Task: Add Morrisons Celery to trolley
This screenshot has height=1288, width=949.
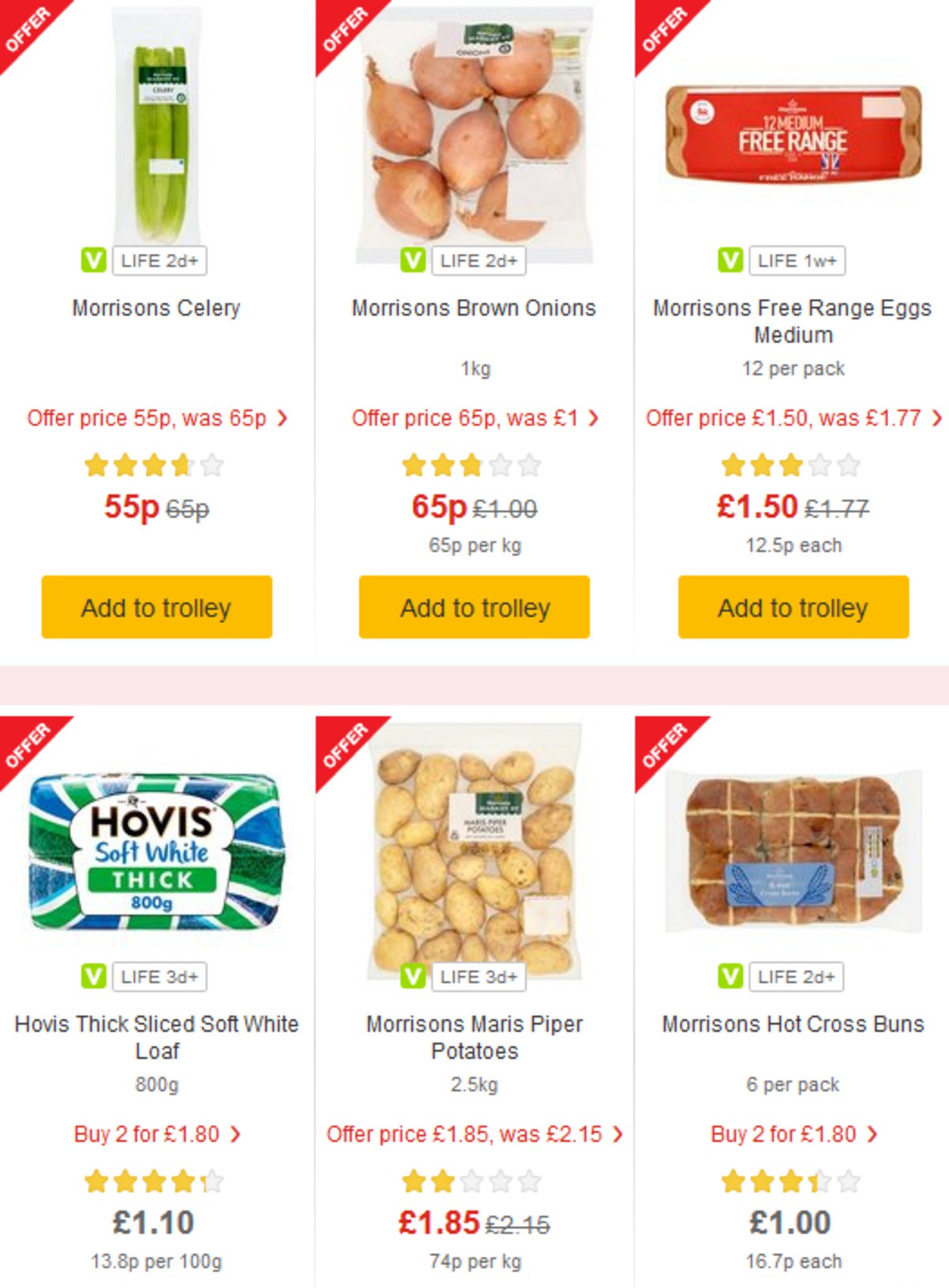Action: coord(155,606)
